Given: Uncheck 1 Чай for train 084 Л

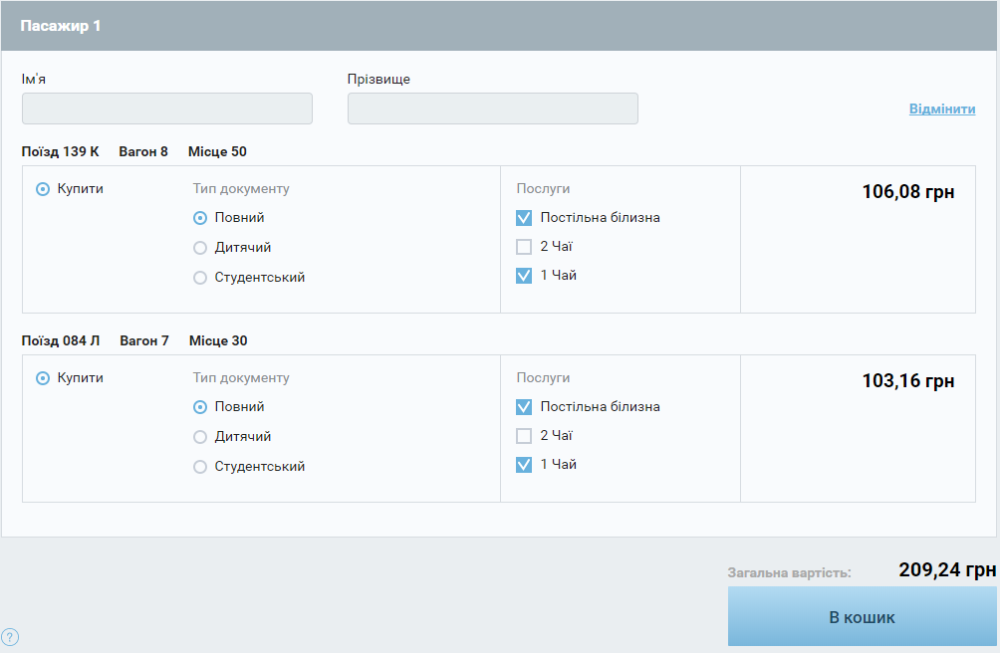Looking at the screenshot, I should click(x=524, y=465).
